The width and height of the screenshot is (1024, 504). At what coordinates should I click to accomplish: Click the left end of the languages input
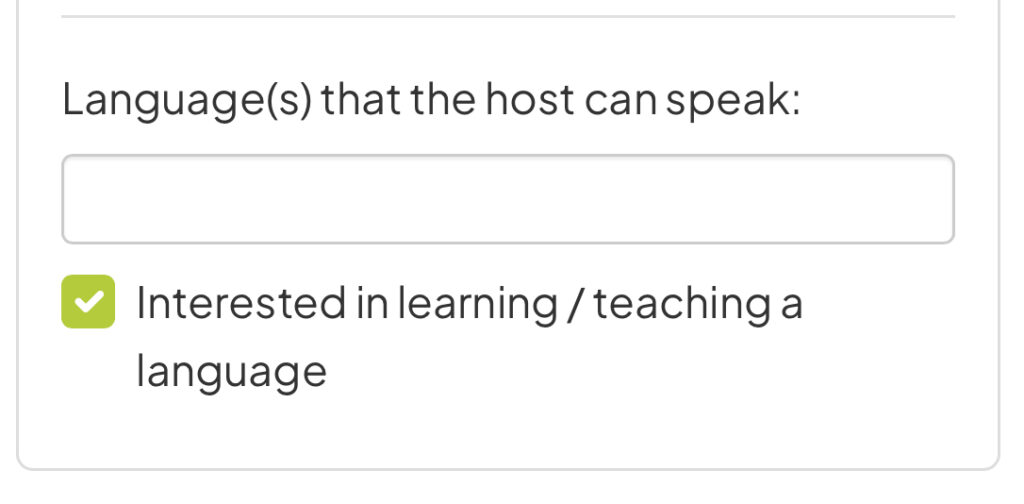click(85, 199)
